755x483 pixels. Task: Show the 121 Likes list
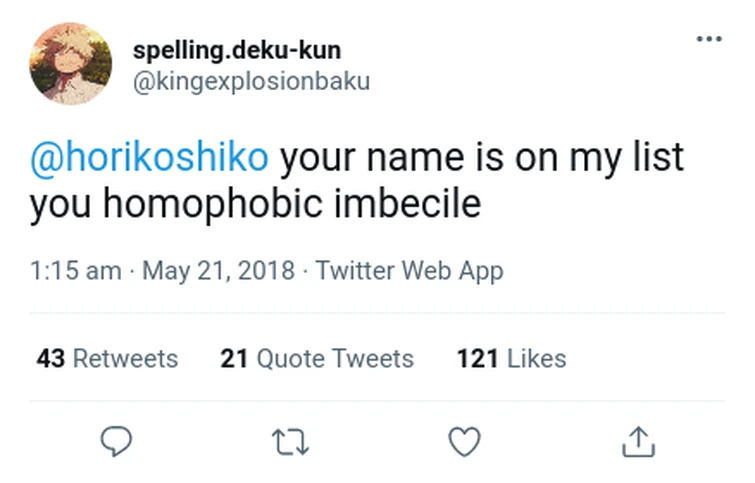pos(510,358)
